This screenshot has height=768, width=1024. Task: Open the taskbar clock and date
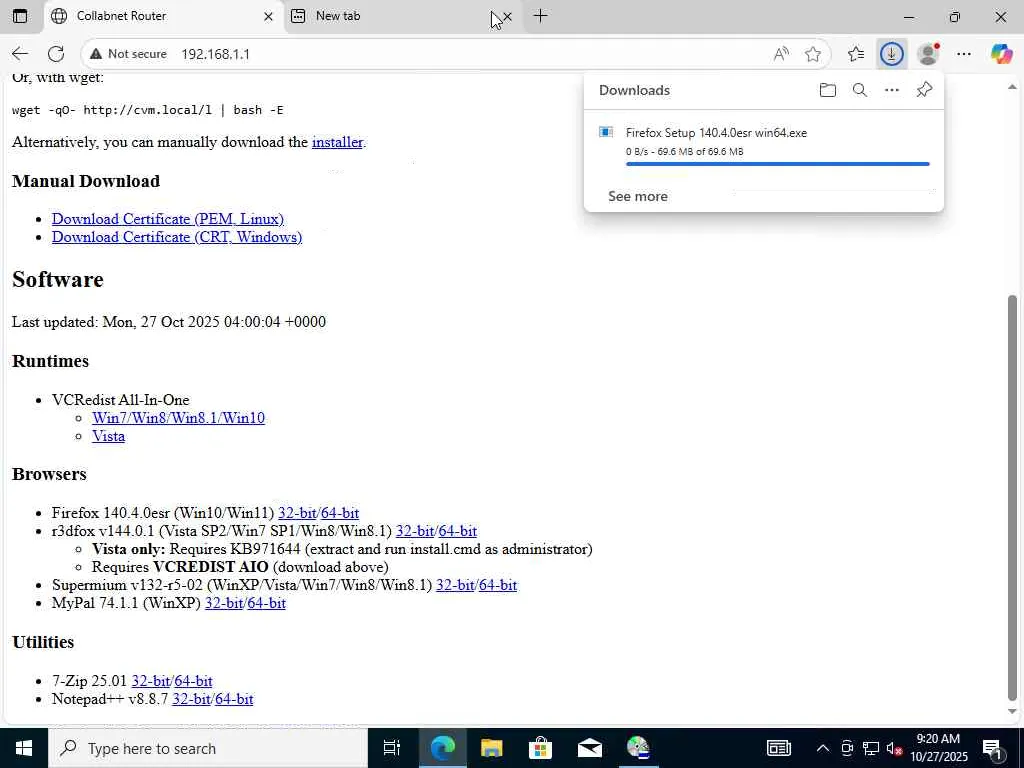tap(938, 748)
